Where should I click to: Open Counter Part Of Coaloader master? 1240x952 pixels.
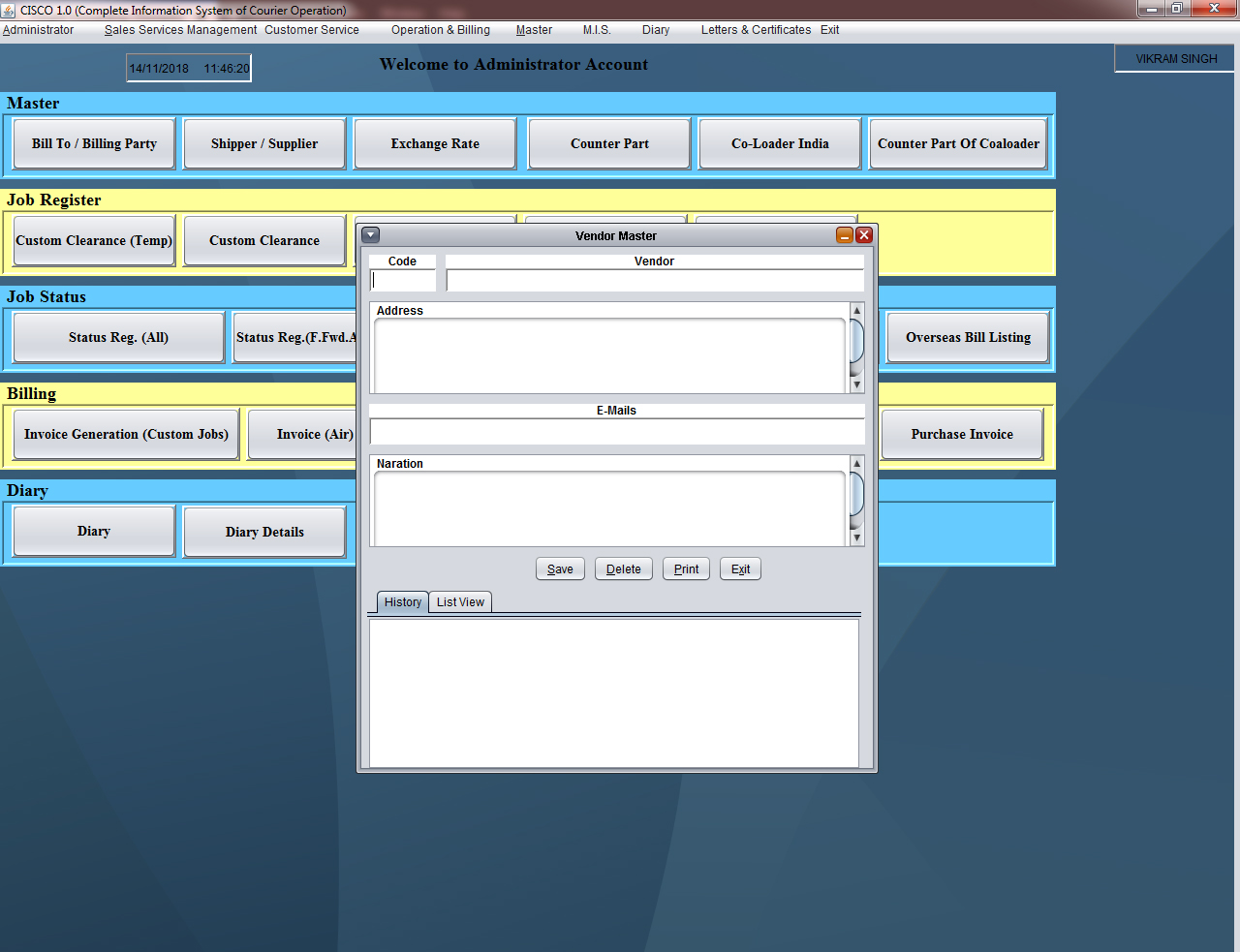tap(958, 143)
